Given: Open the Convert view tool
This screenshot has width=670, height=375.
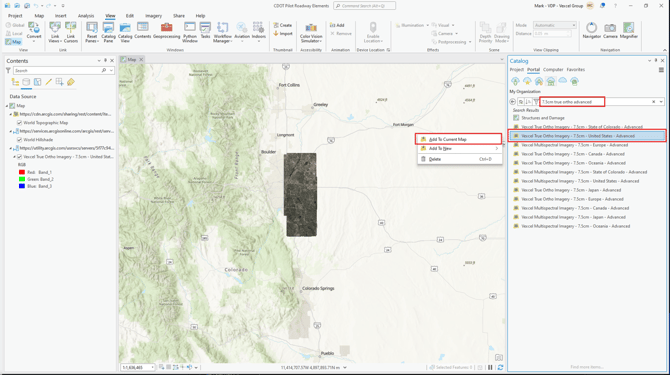Looking at the screenshot, I should click(34, 32).
